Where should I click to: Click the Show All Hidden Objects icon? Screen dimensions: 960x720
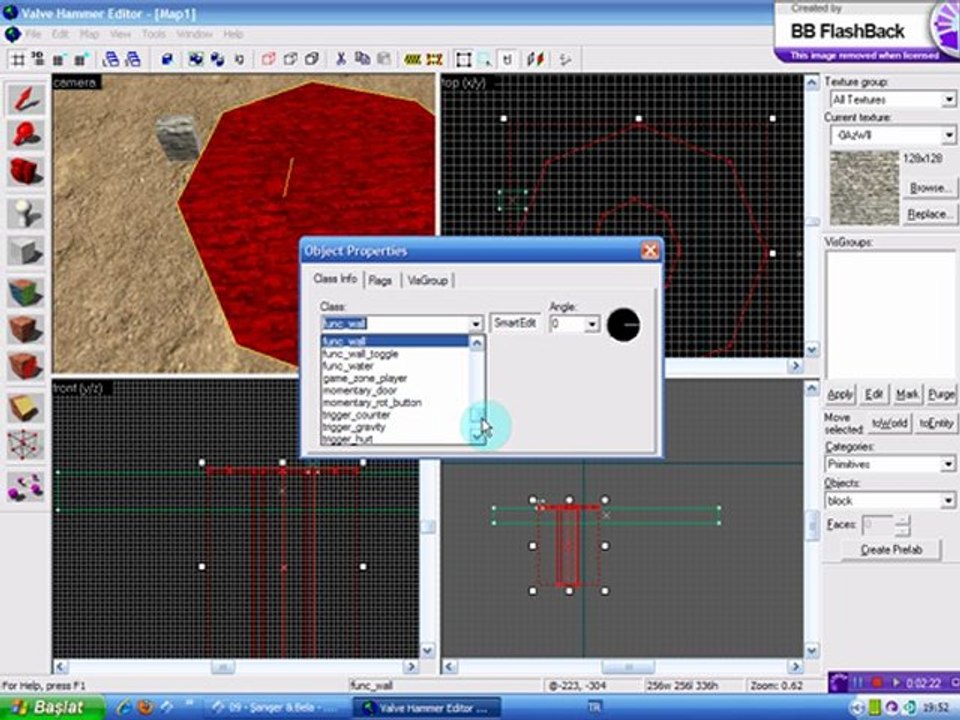pos(312,59)
